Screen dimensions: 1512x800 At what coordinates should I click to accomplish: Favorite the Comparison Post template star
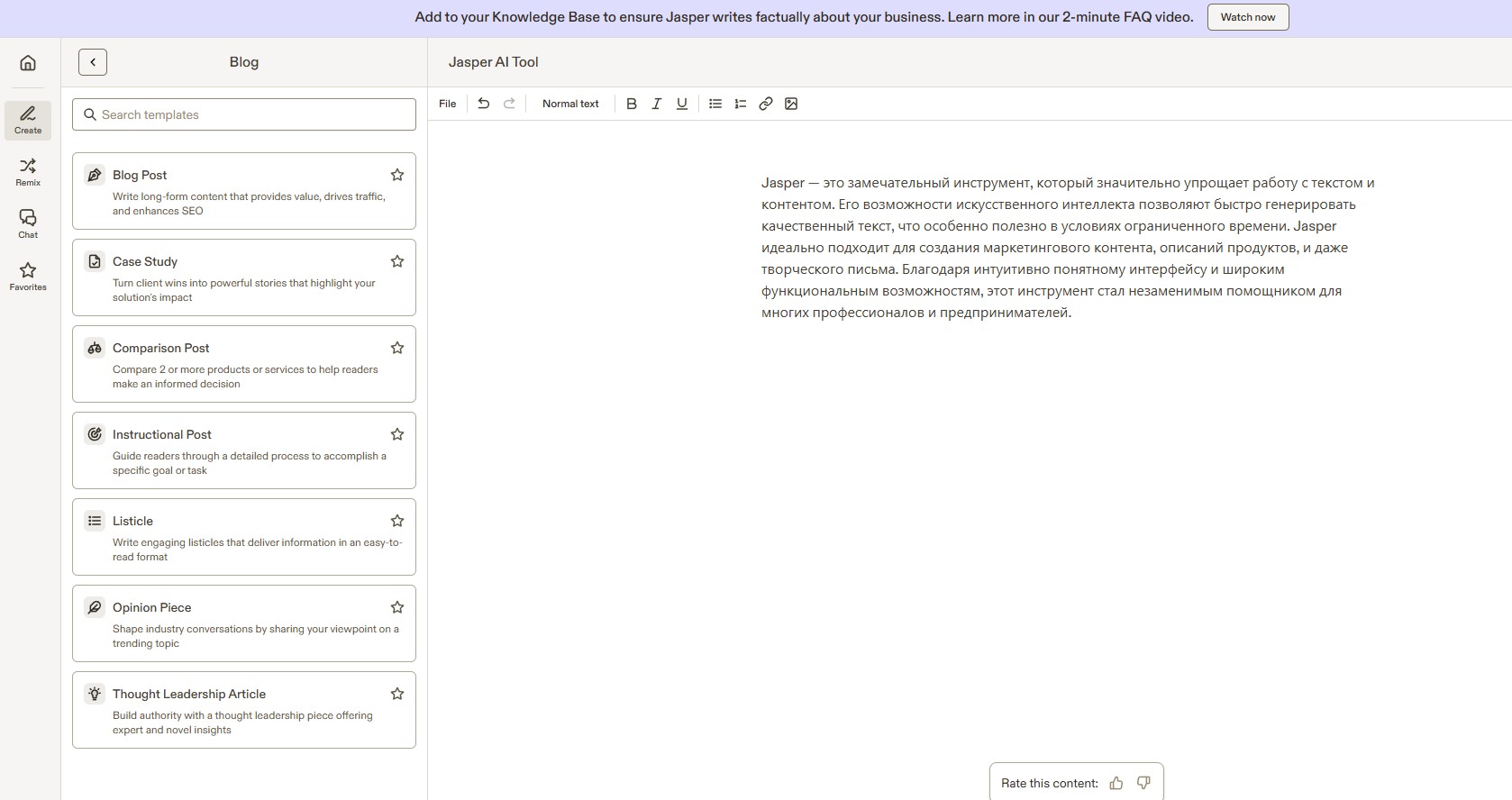(x=397, y=348)
